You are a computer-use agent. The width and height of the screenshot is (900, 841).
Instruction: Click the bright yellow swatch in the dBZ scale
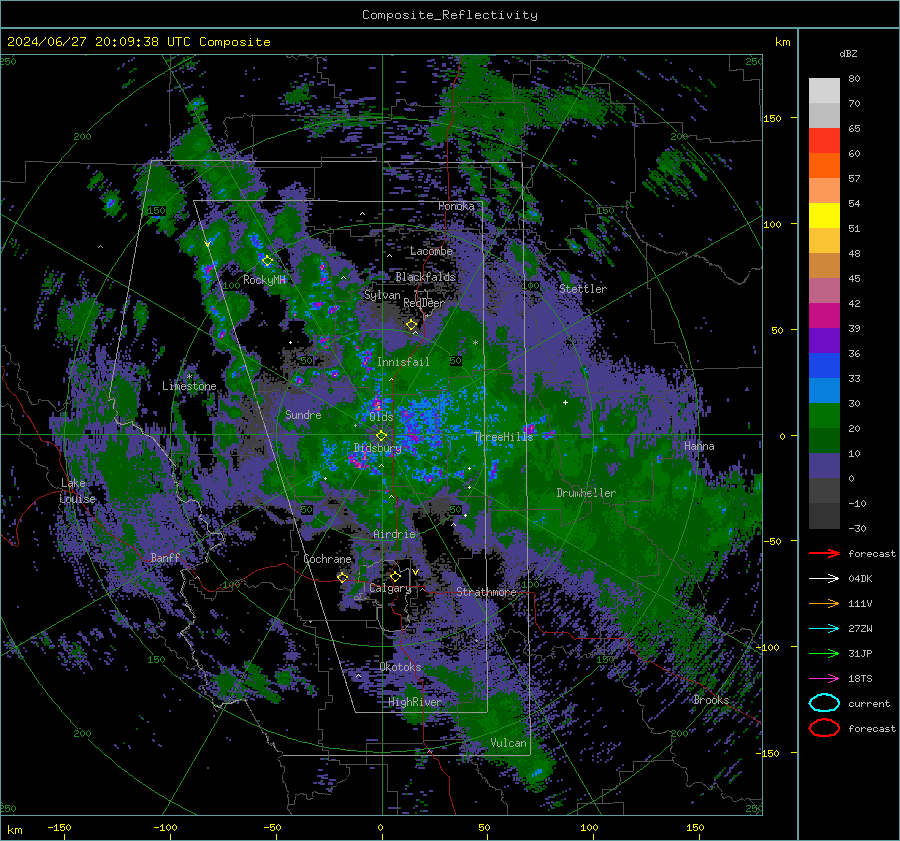pyautogui.click(x=824, y=216)
